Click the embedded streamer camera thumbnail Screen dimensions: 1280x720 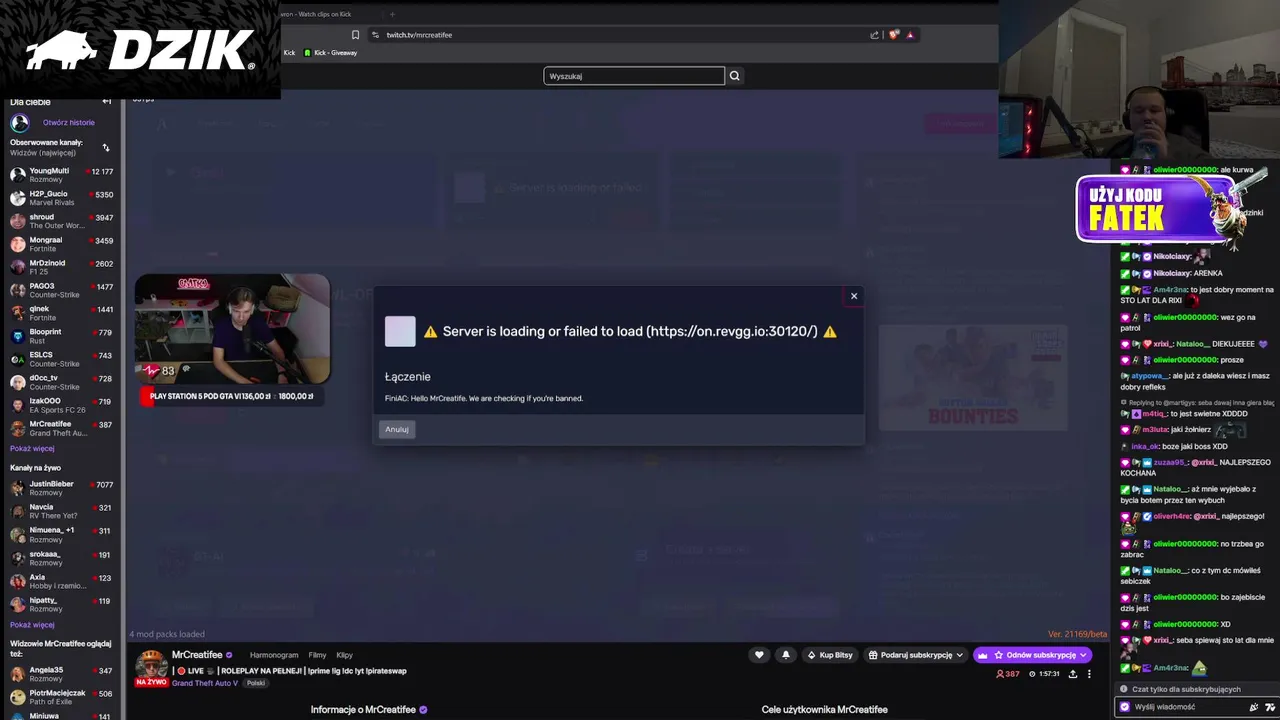click(x=232, y=328)
